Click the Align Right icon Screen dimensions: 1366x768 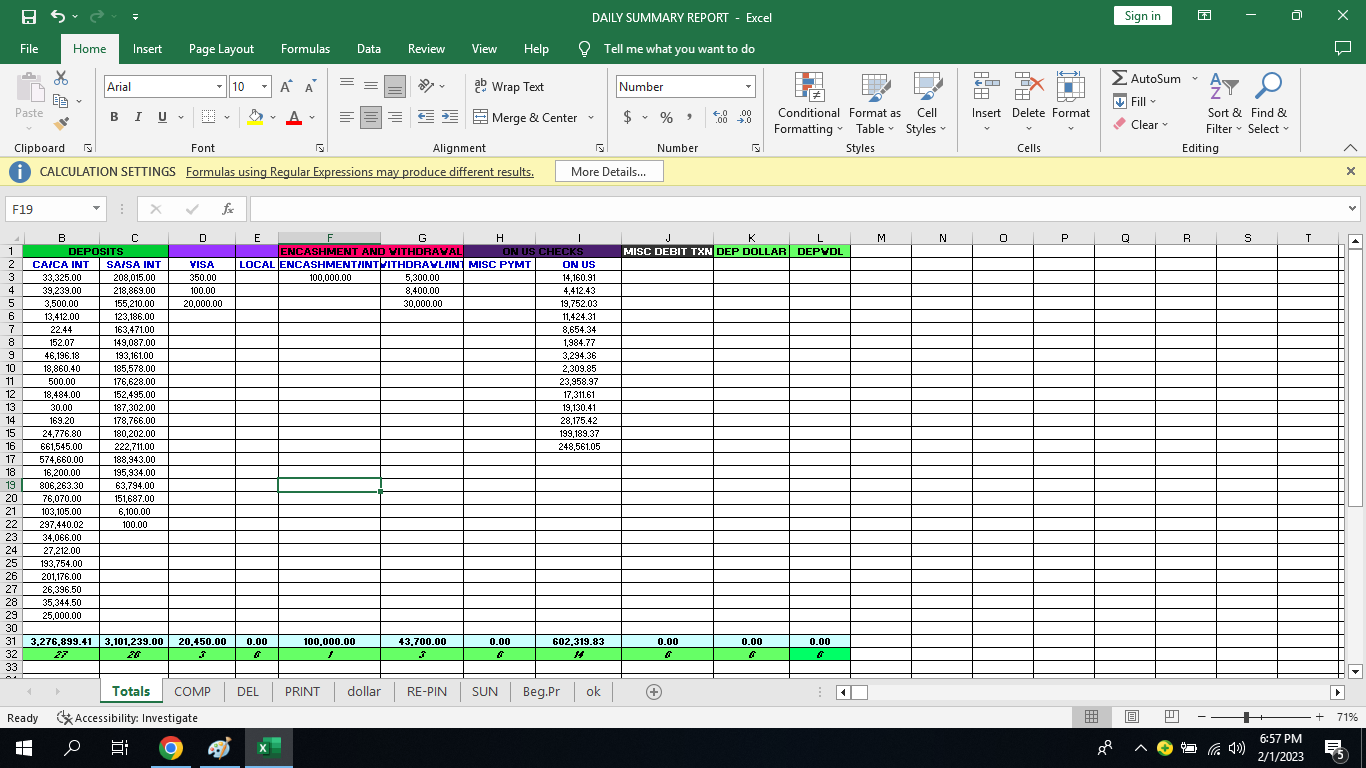395,117
